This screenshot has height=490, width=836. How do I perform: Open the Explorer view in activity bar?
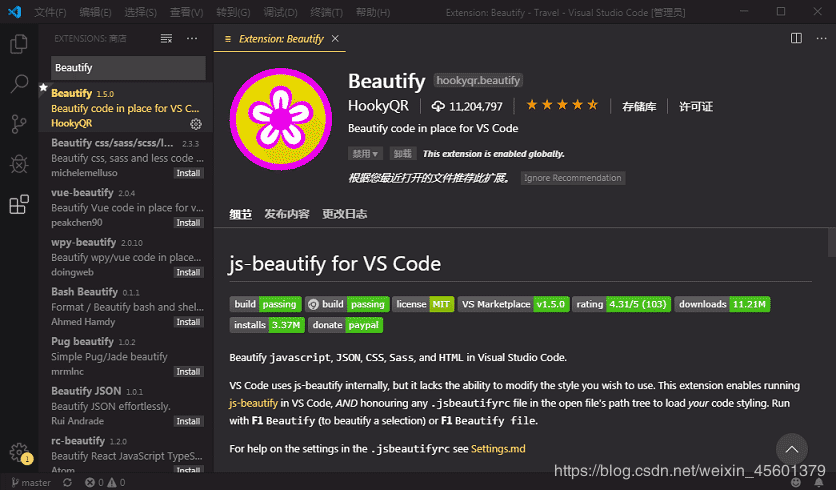click(18, 44)
